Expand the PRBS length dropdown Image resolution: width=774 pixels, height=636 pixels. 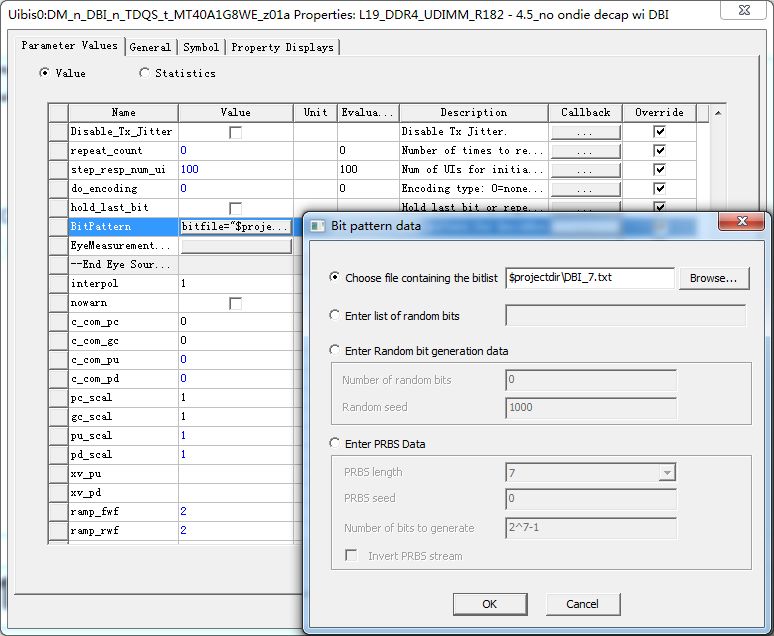tap(667, 473)
